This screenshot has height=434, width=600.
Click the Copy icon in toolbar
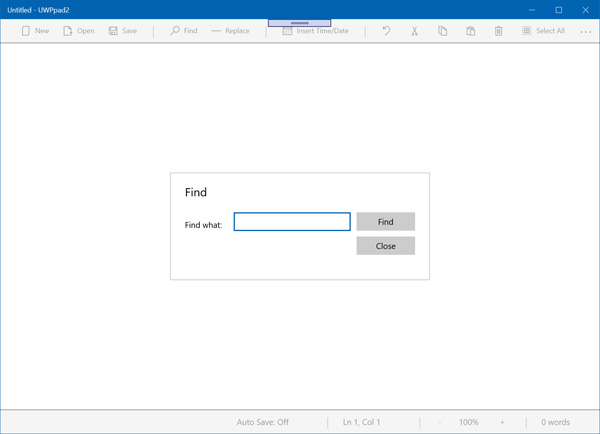[x=442, y=31]
